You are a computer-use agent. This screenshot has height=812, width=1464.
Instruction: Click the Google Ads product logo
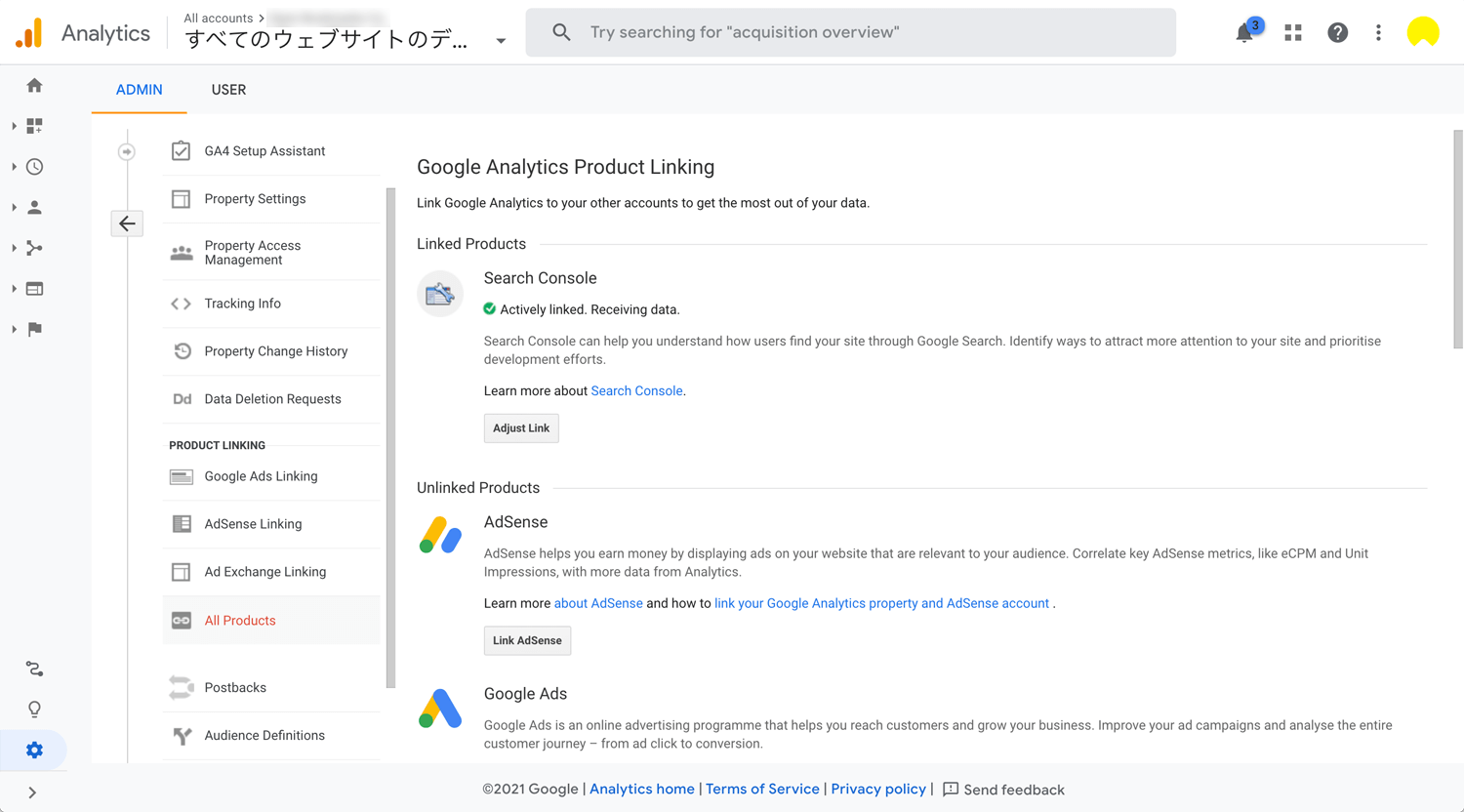click(440, 709)
